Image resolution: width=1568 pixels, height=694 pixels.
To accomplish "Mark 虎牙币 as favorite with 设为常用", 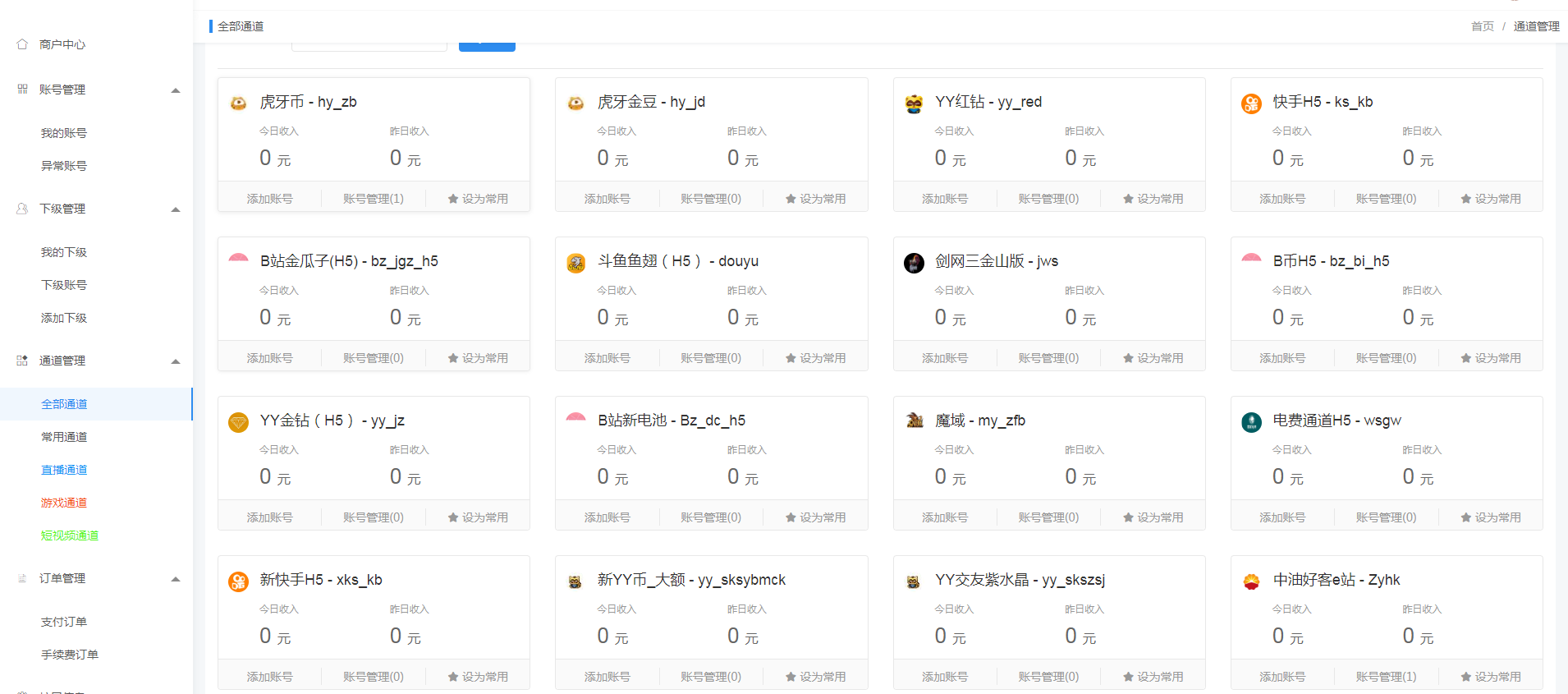I will point(478,199).
